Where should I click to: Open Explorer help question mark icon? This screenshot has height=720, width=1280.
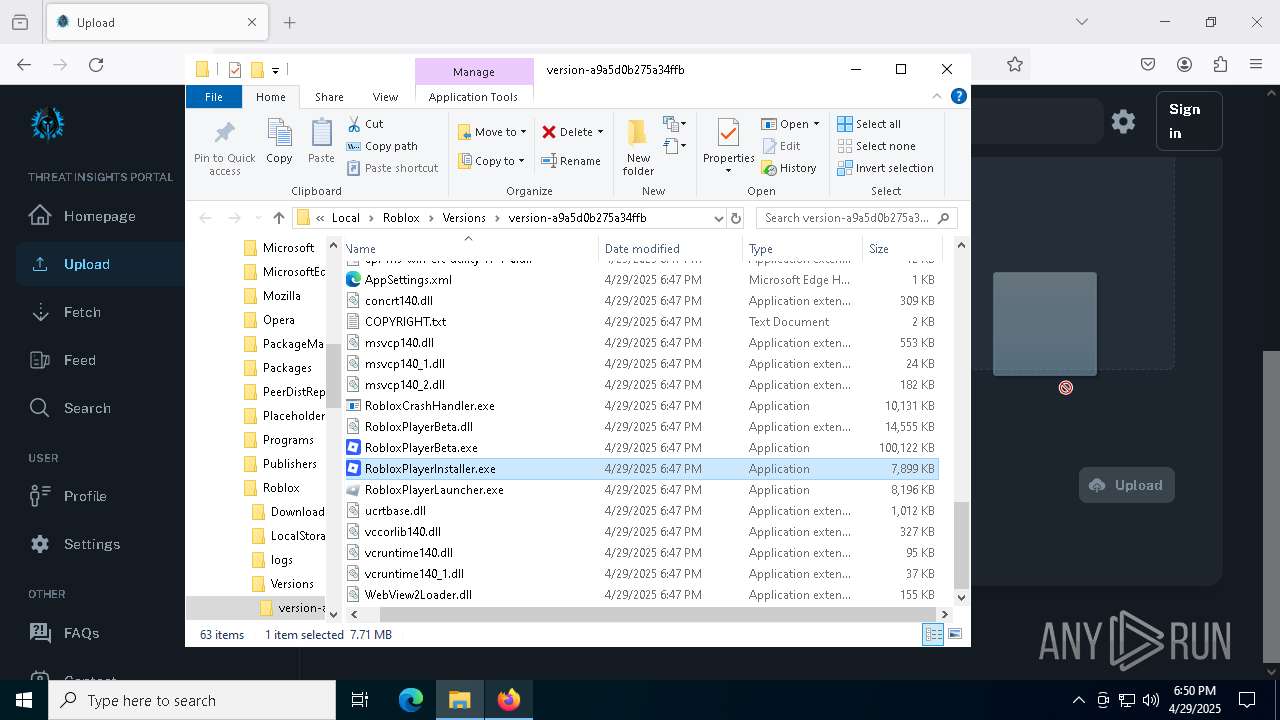tap(958, 97)
